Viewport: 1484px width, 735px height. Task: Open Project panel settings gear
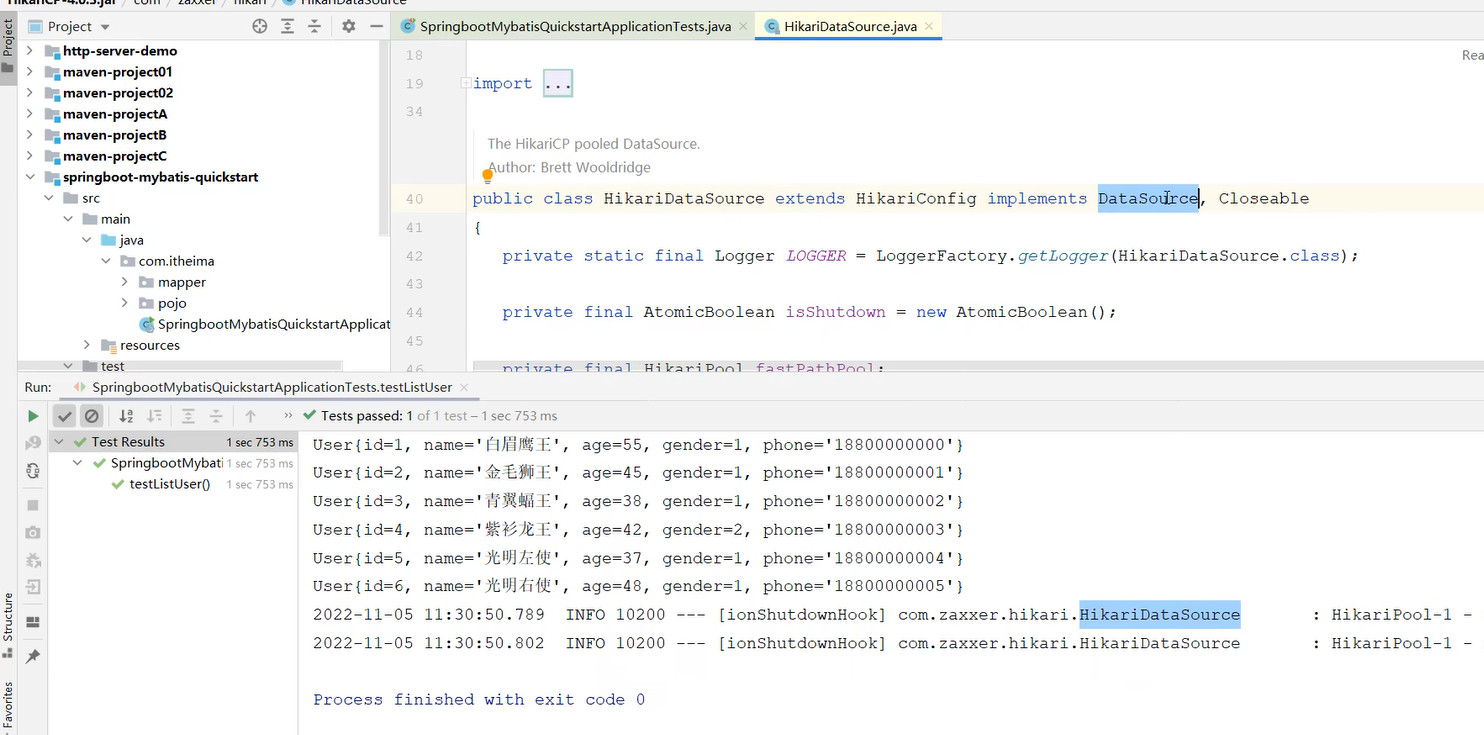(x=347, y=25)
